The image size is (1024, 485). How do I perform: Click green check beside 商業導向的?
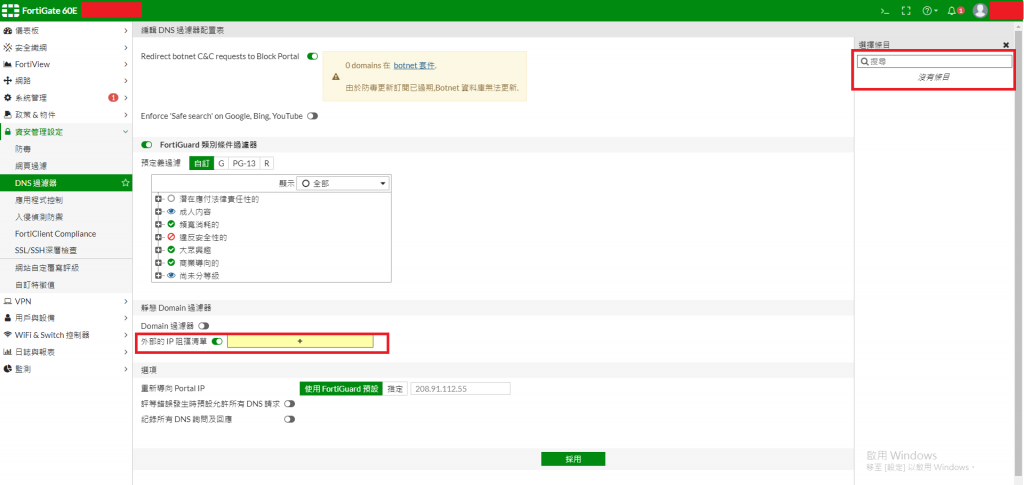pyautogui.click(x=171, y=262)
